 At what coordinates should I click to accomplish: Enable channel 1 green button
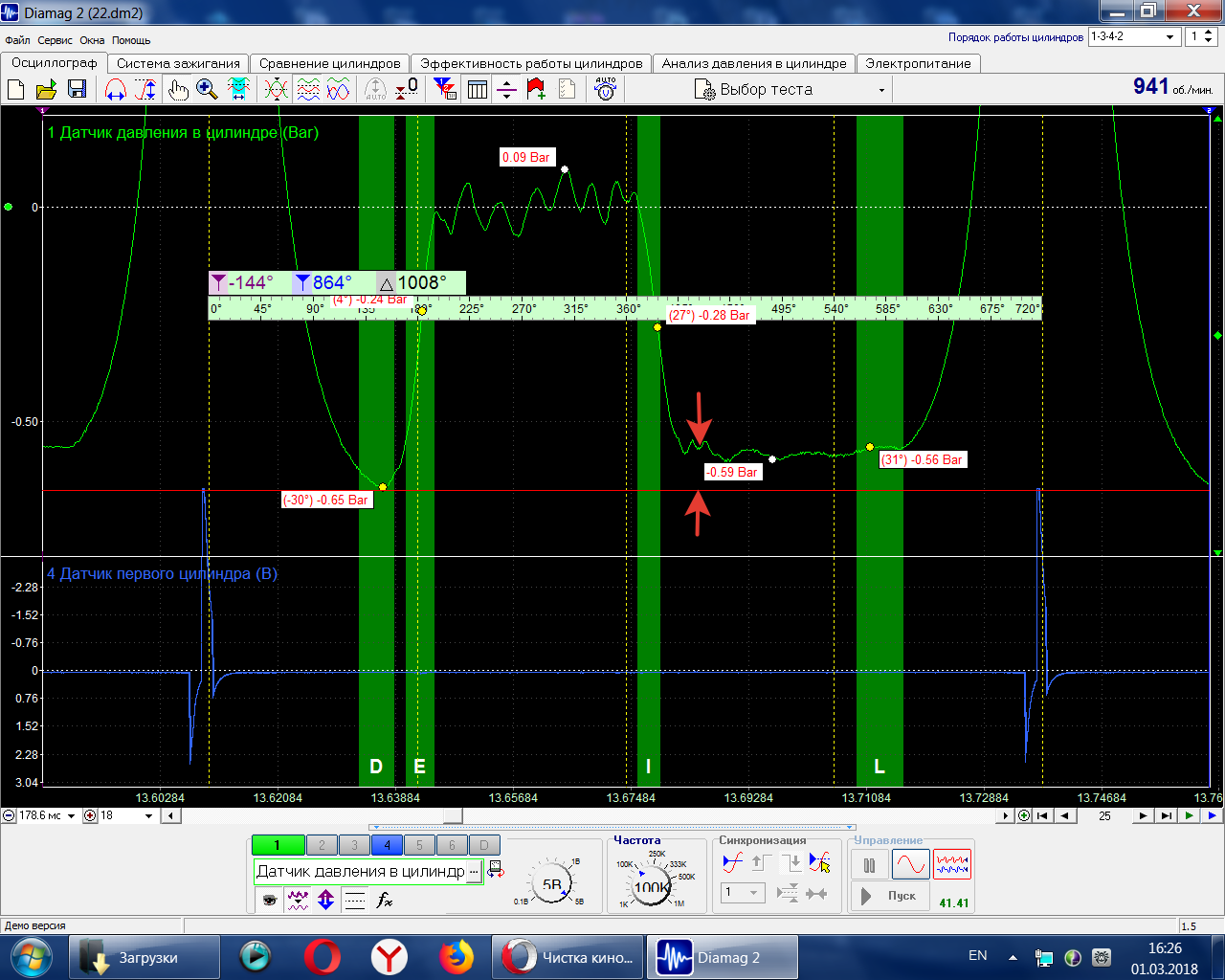pos(278,845)
